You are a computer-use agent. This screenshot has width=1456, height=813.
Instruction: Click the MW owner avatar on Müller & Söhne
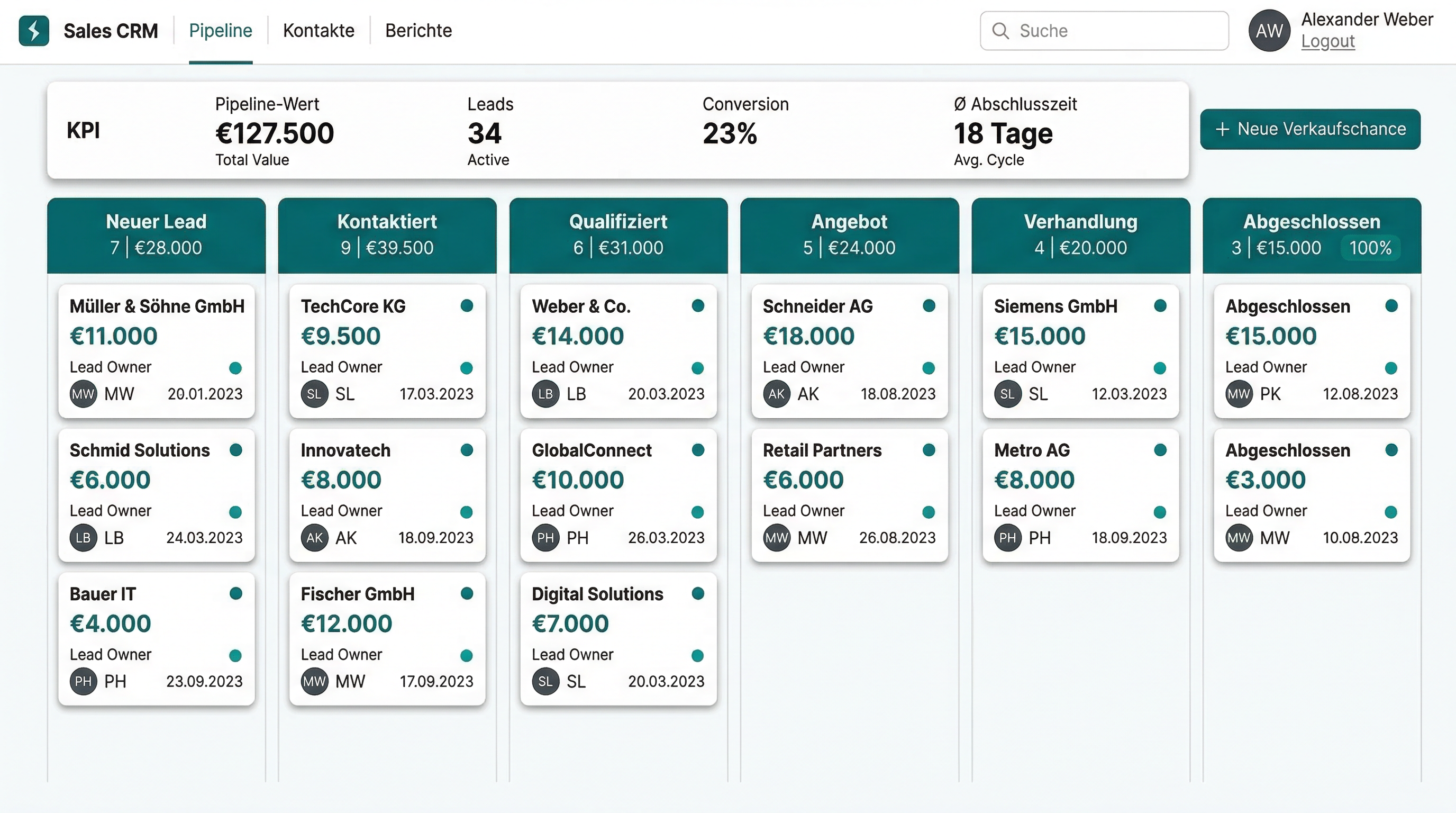click(x=83, y=394)
